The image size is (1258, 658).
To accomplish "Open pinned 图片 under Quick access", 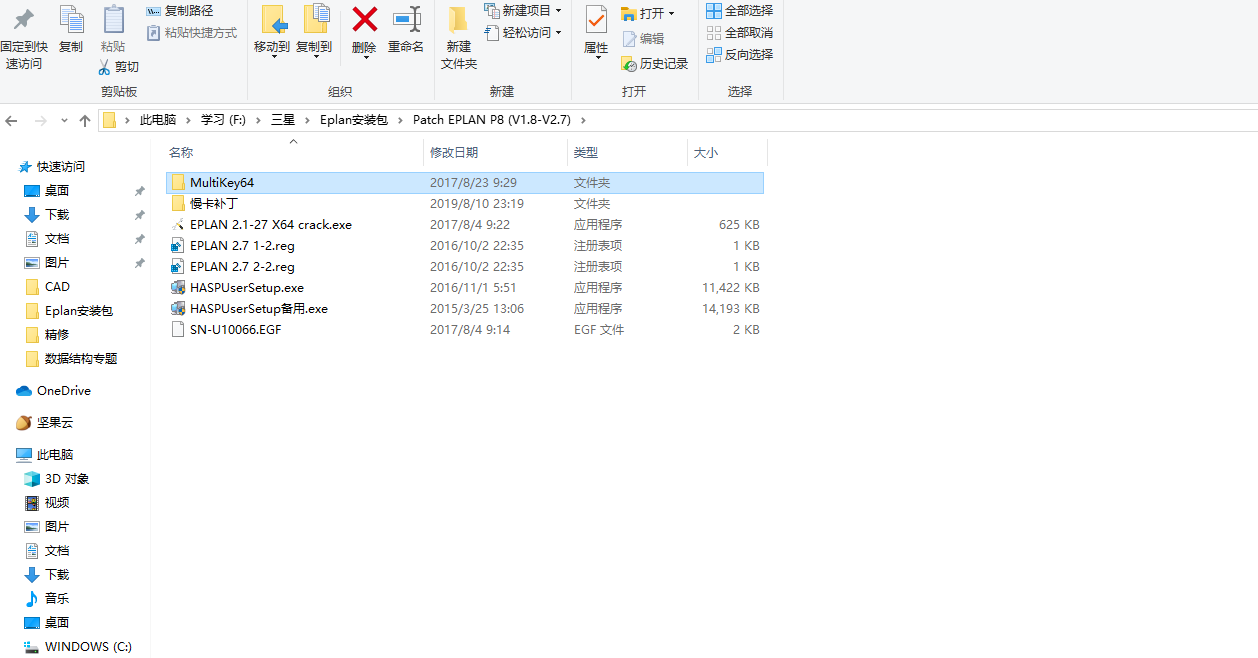I will (x=57, y=263).
